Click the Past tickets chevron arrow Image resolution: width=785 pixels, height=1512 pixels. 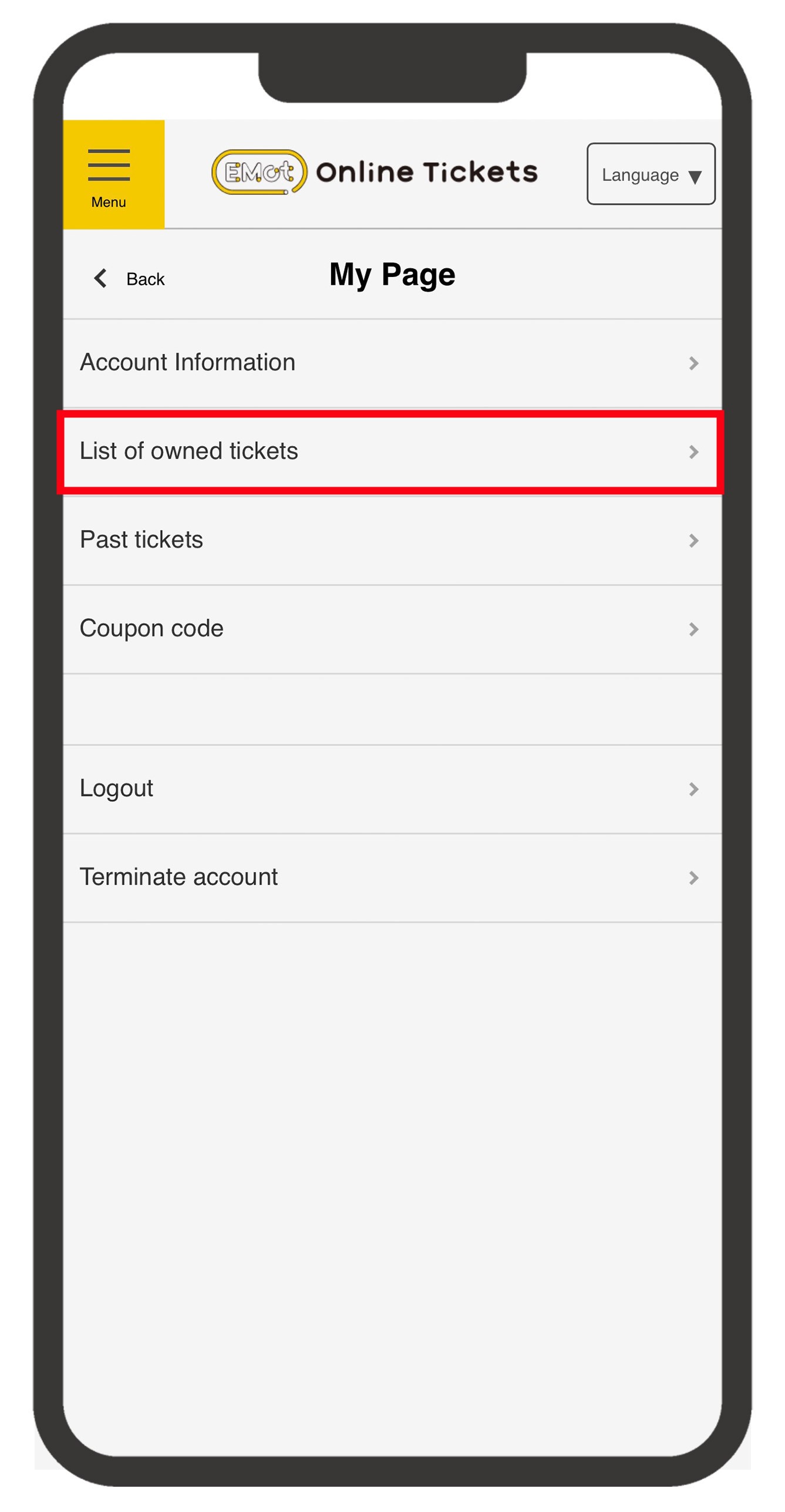coord(693,541)
